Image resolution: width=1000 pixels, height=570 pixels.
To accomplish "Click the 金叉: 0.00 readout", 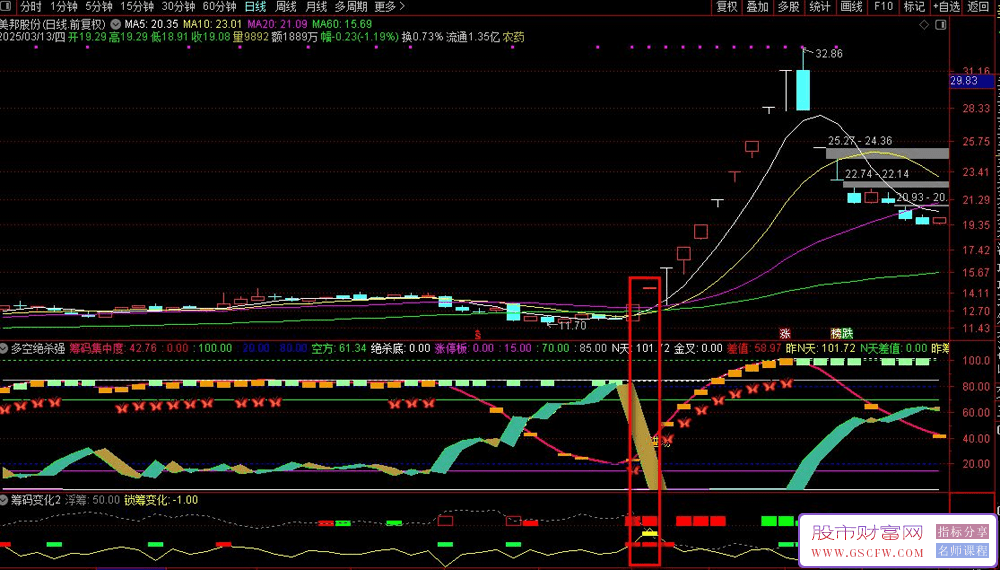I will click(697, 349).
